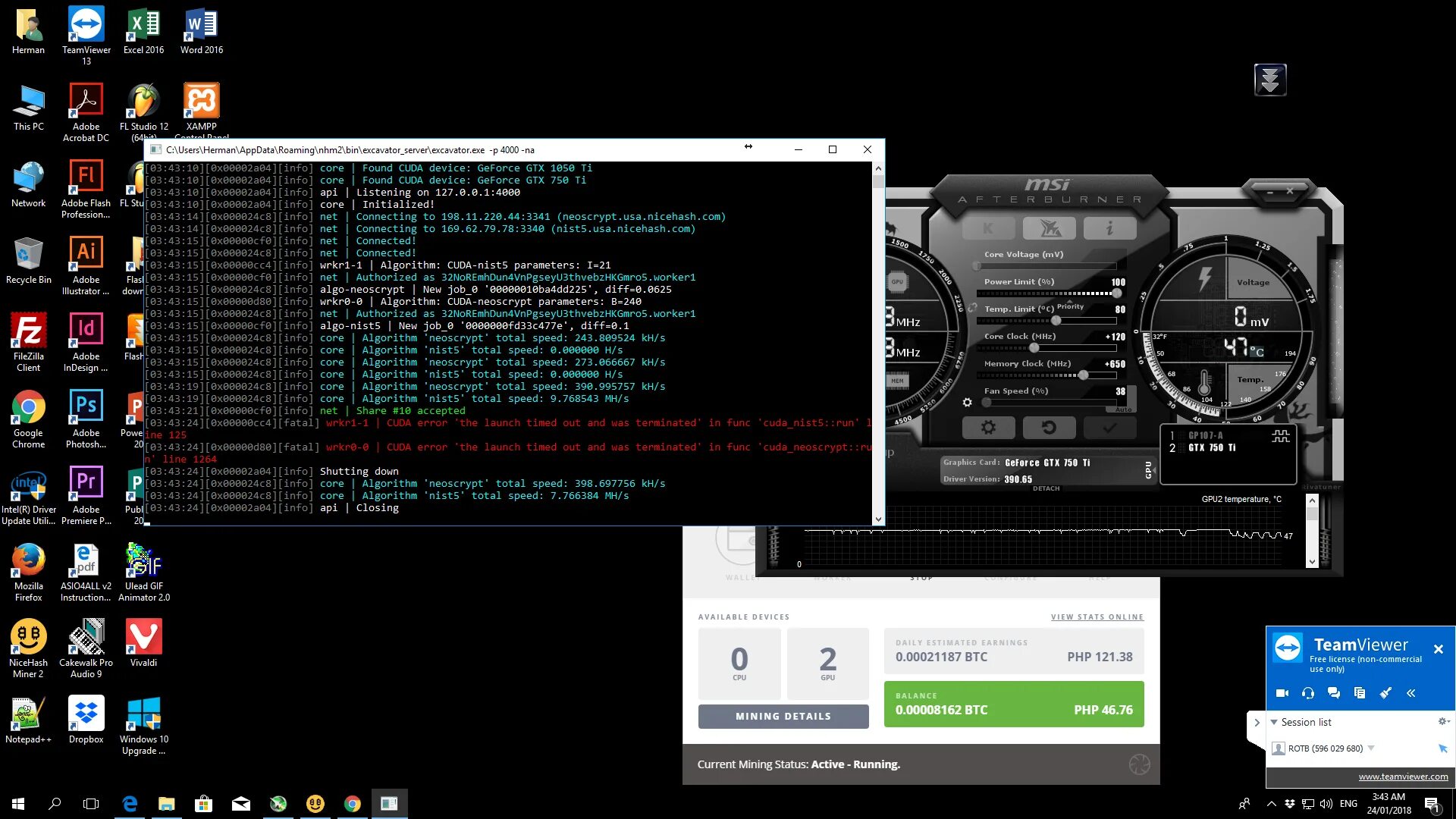Image resolution: width=1456 pixels, height=819 pixels.
Task: Open the Notepad++ desktop icon
Action: [x=28, y=720]
